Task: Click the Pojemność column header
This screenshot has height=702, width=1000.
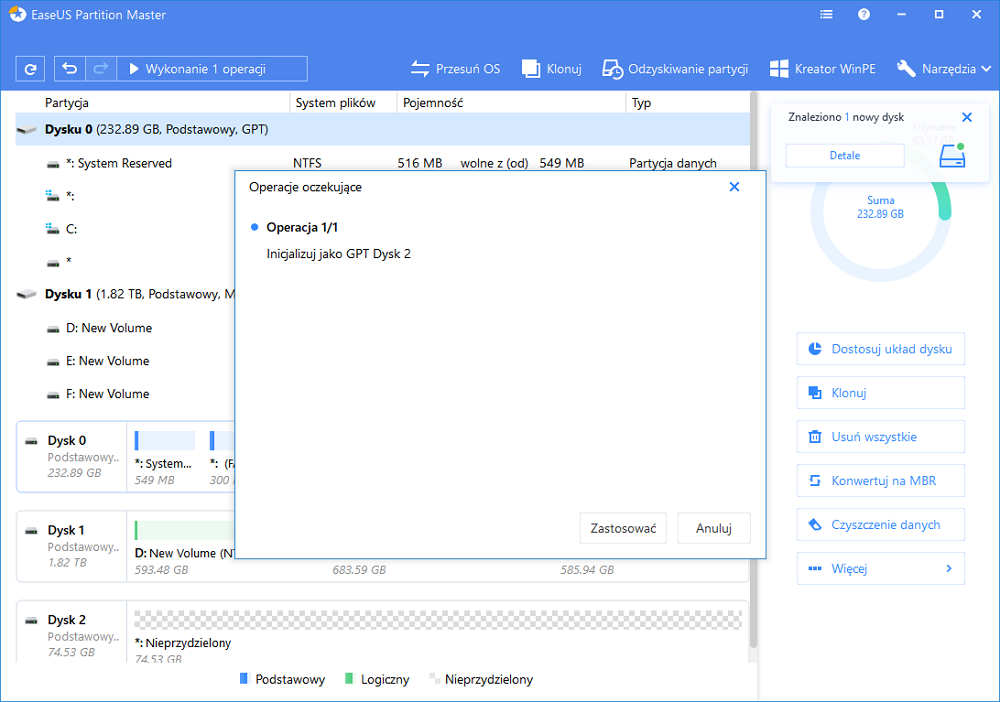Action: pos(433,103)
